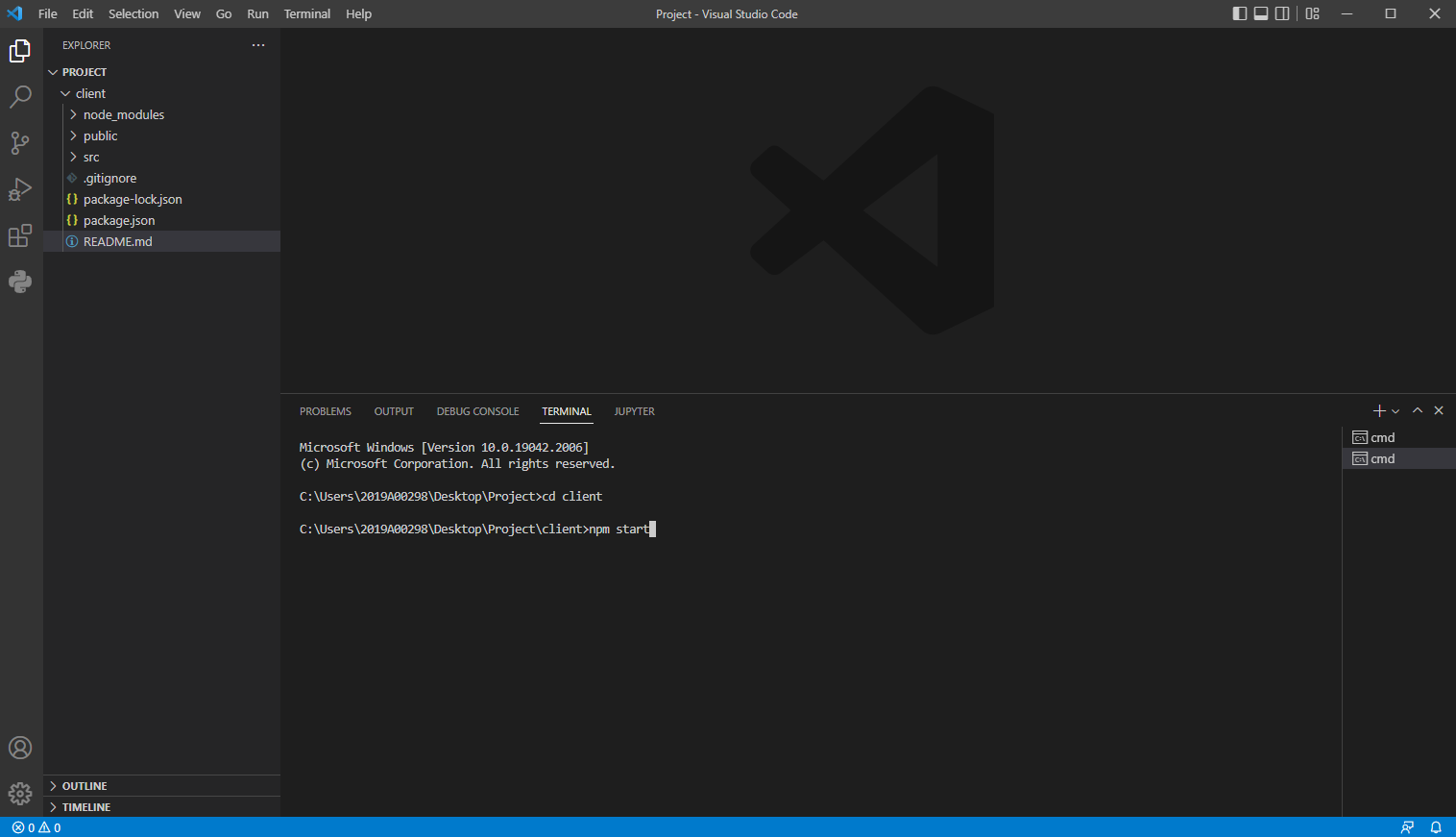
Task: Restore down the VS Code window
Action: (1391, 13)
